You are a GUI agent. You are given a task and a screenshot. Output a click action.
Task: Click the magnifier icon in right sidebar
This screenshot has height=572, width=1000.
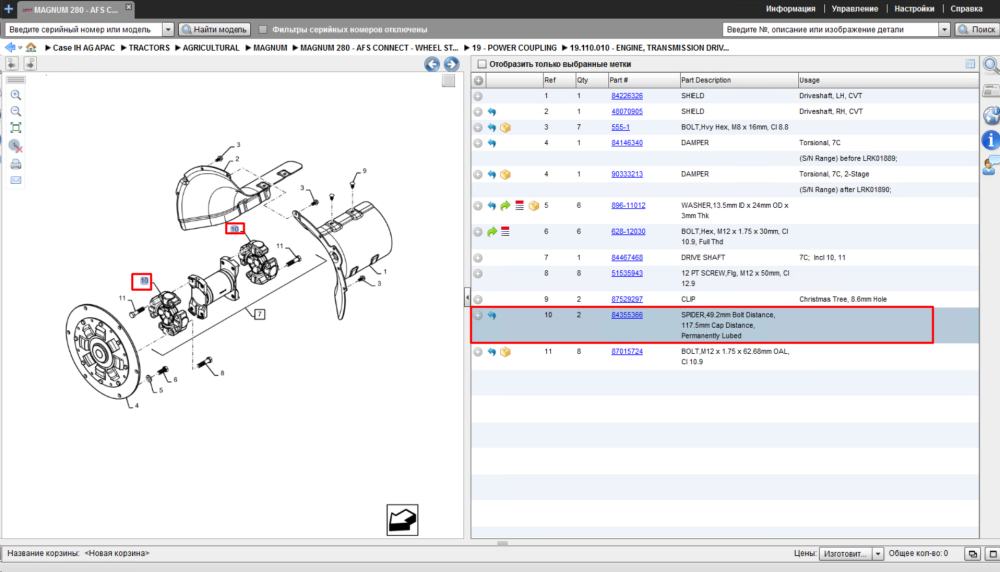(x=990, y=65)
